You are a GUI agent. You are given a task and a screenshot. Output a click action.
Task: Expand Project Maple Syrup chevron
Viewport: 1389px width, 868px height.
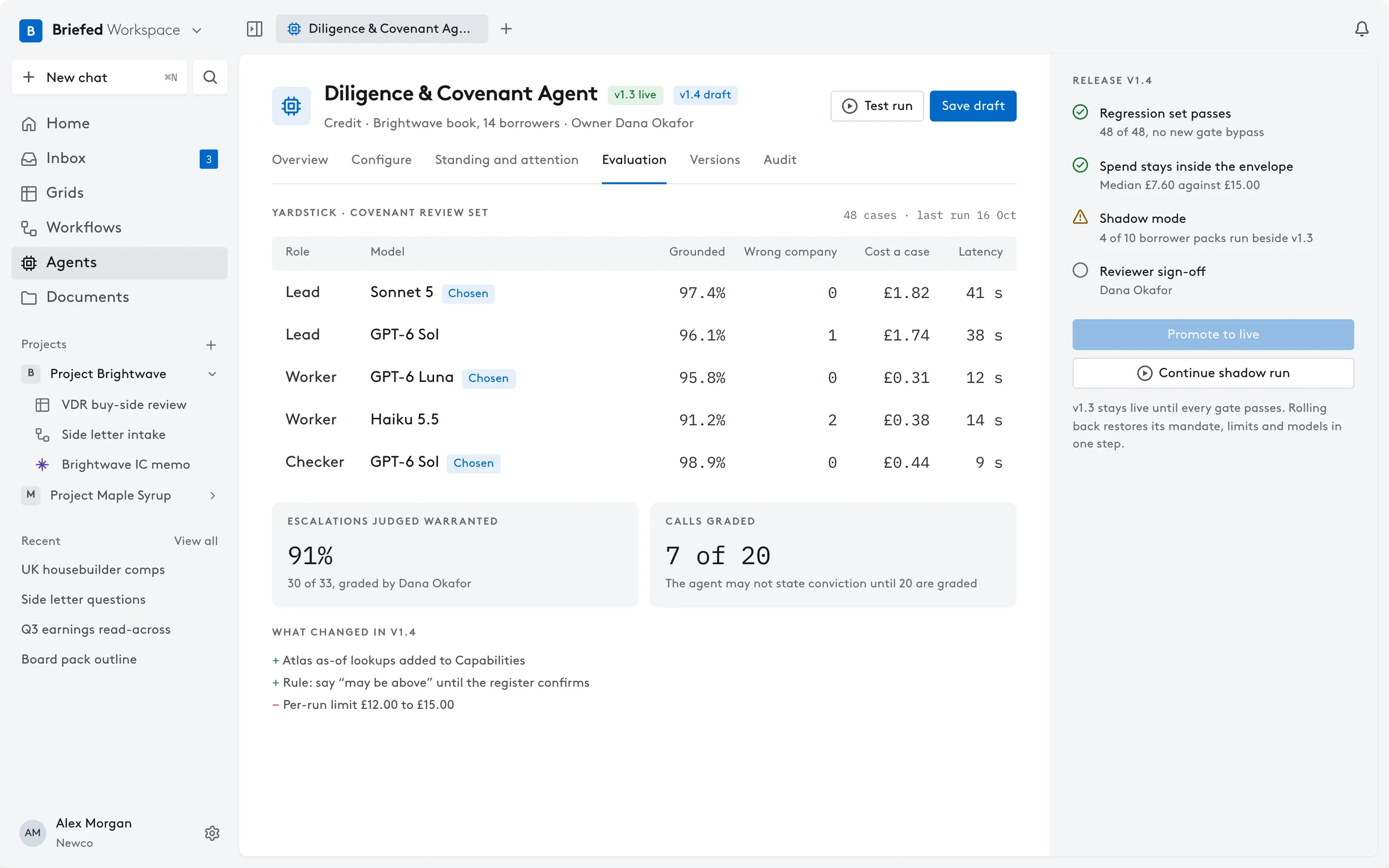[212, 495]
